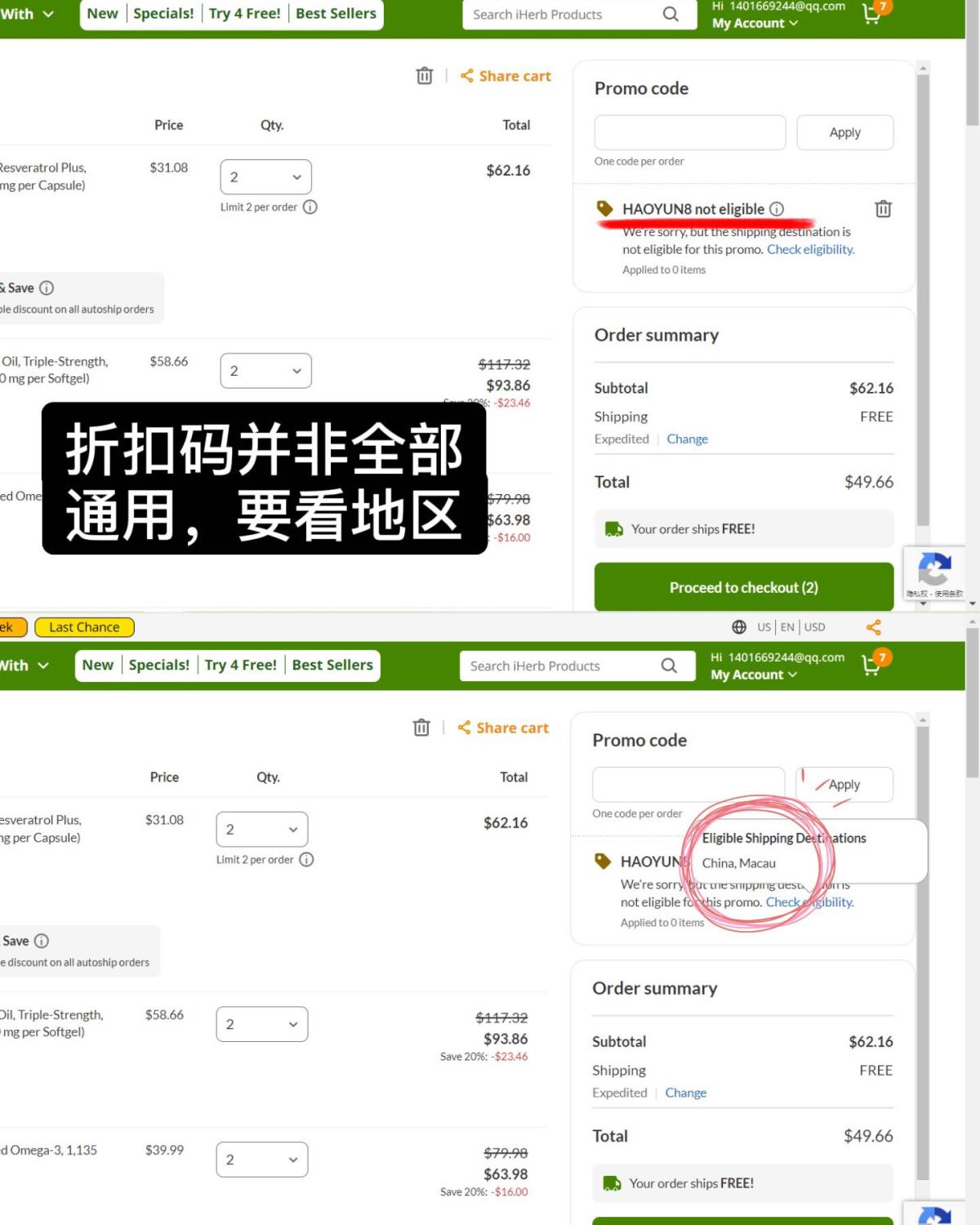980x1225 pixels.
Task: Click bottom Share cart link
Action: pos(504,728)
